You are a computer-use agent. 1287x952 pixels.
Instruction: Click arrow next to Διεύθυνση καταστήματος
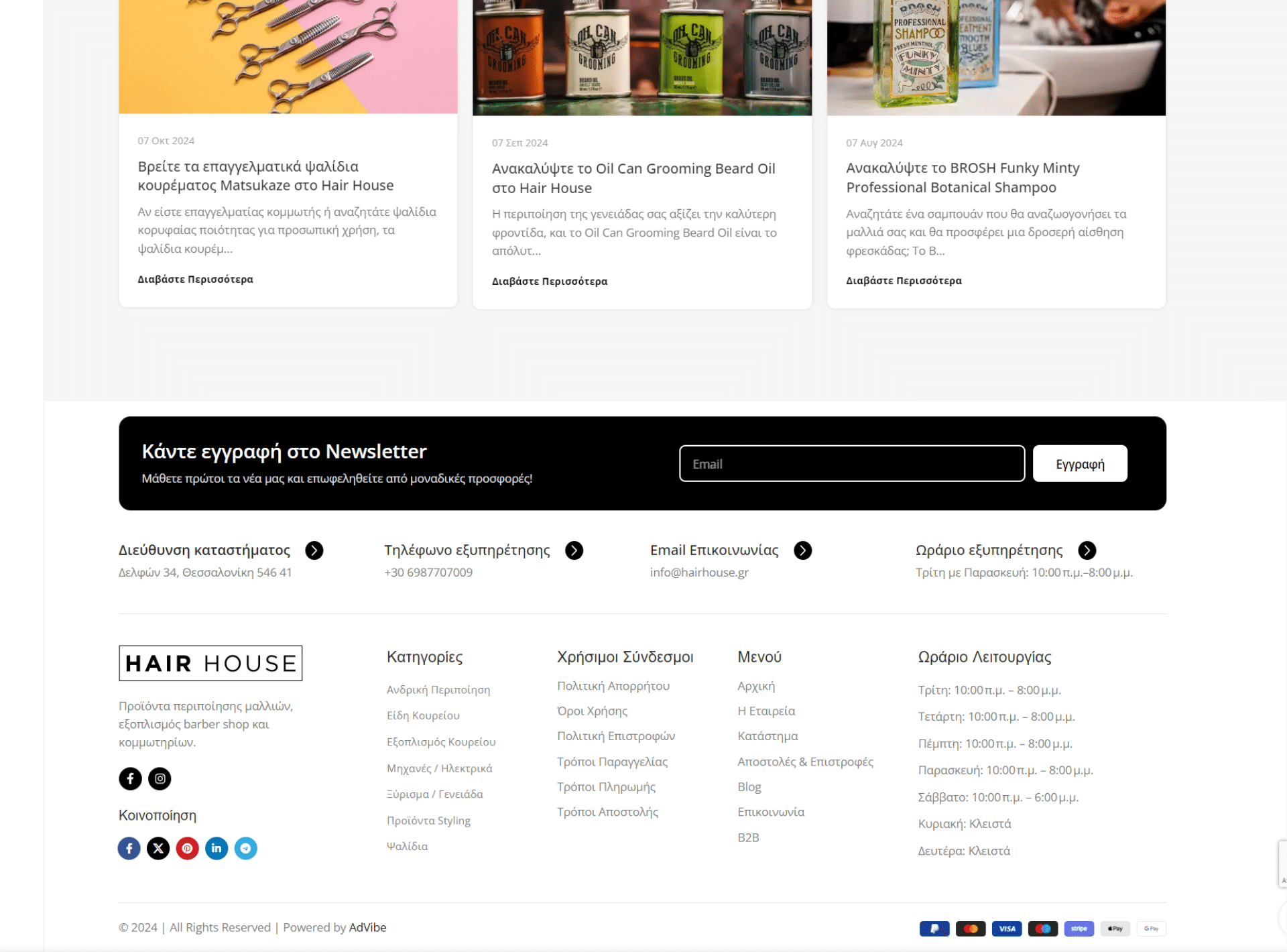click(x=314, y=550)
